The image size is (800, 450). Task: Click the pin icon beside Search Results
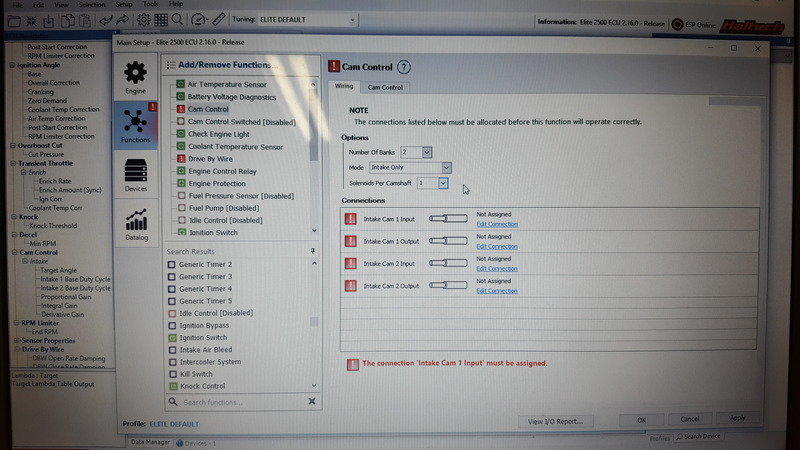click(x=312, y=251)
